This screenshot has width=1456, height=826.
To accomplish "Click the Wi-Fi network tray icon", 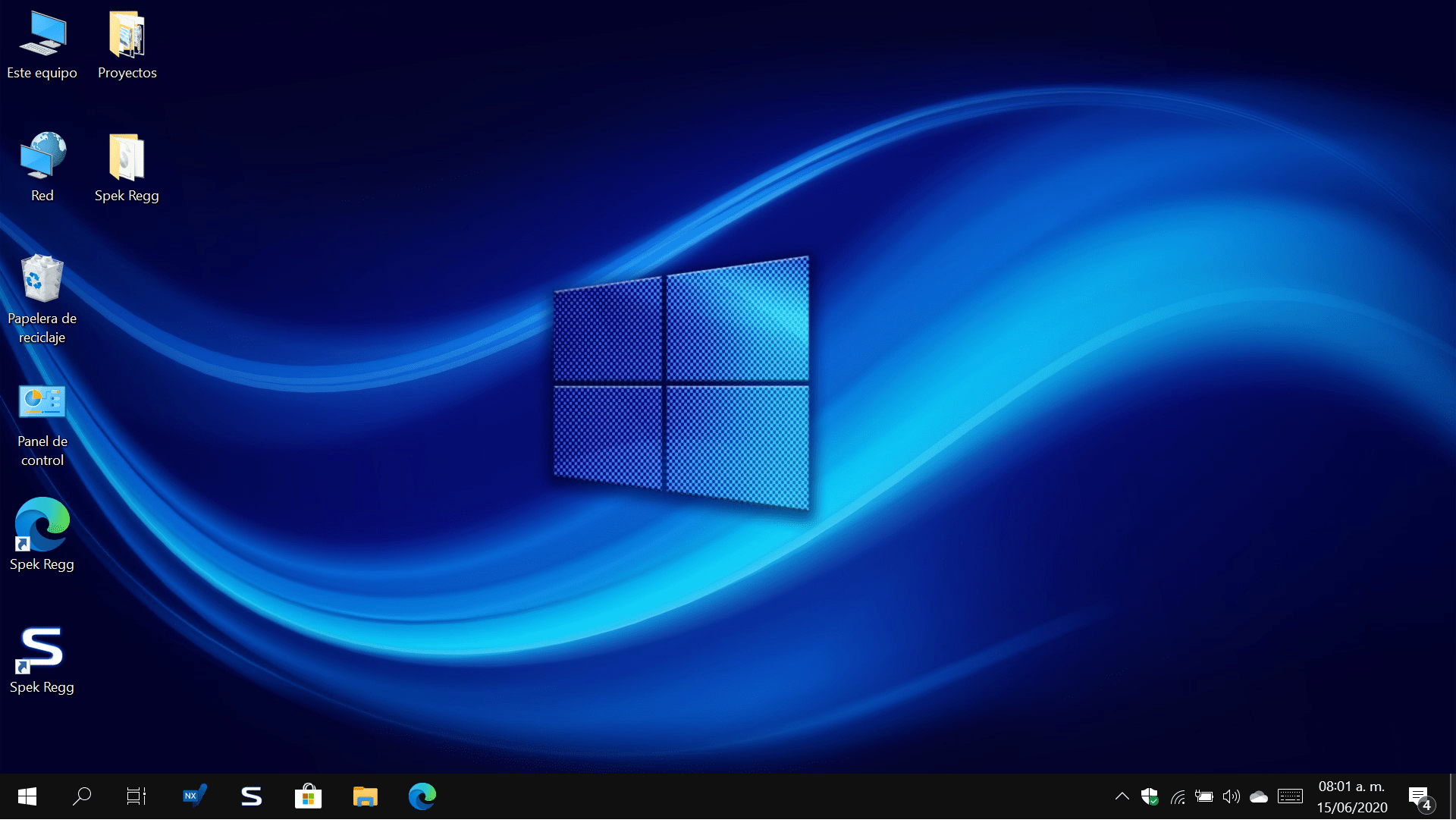I will (x=1178, y=796).
